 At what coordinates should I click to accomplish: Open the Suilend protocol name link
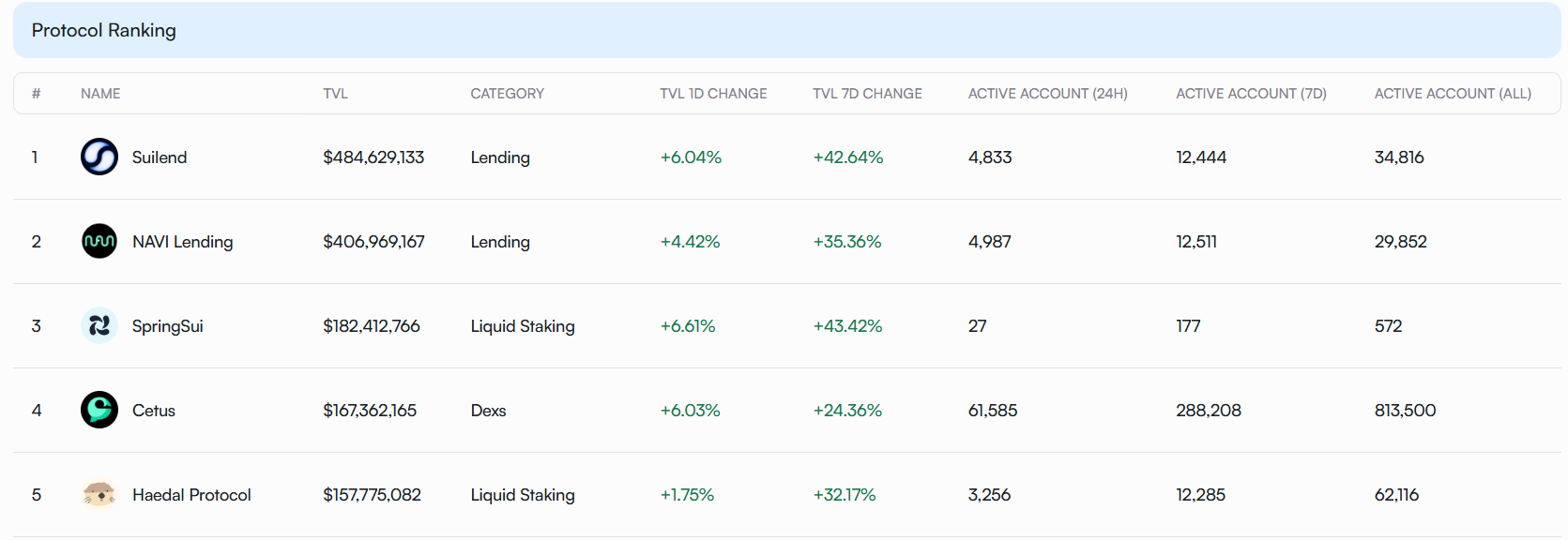coord(160,157)
